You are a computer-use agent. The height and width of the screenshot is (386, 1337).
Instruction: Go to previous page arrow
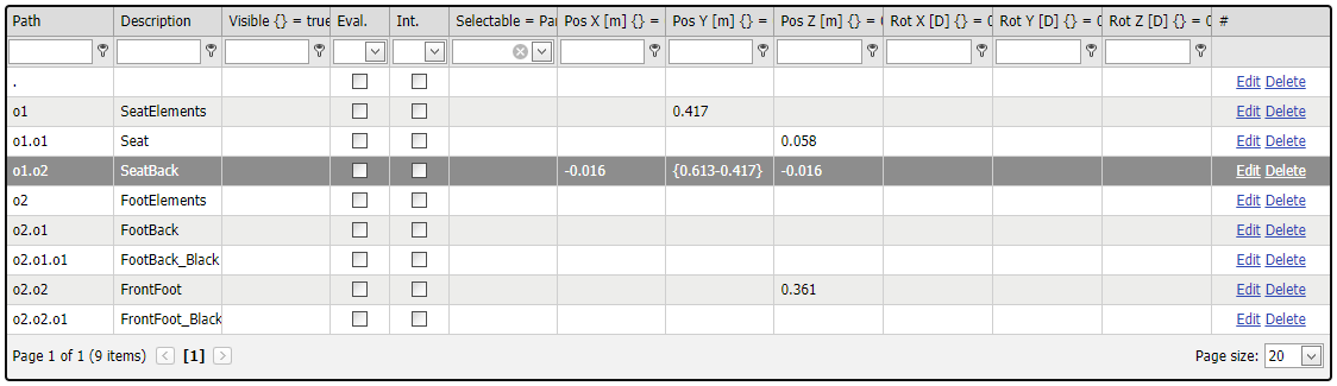166,356
